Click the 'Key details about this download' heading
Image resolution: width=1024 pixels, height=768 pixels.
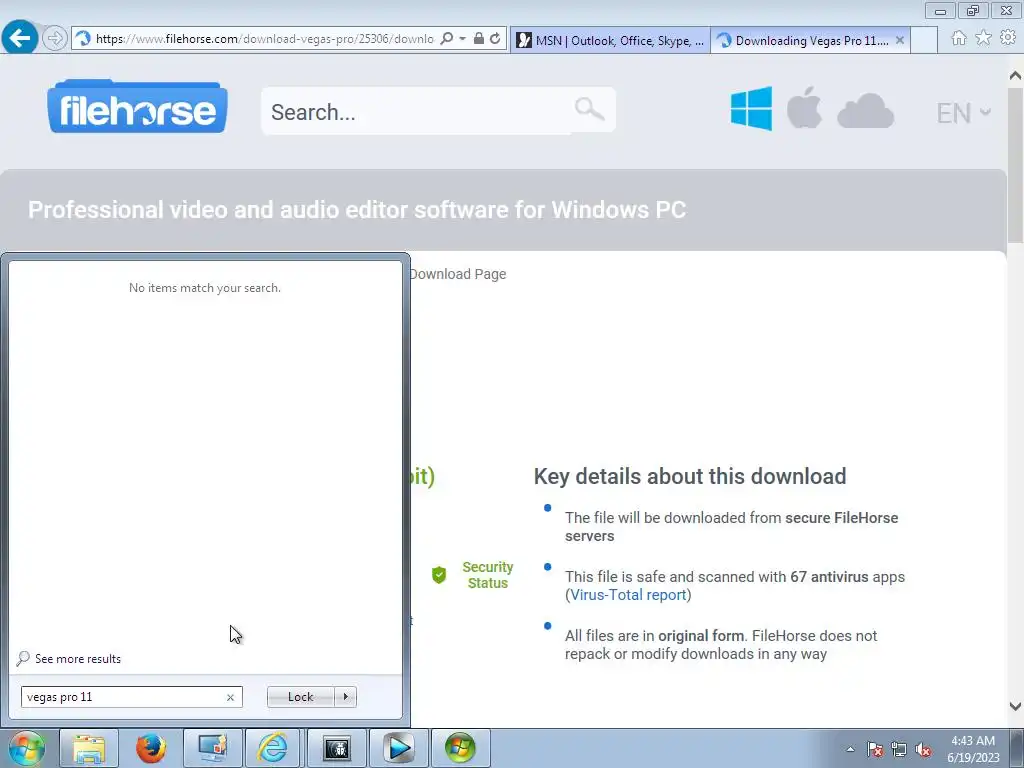click(x=690, y=476)
